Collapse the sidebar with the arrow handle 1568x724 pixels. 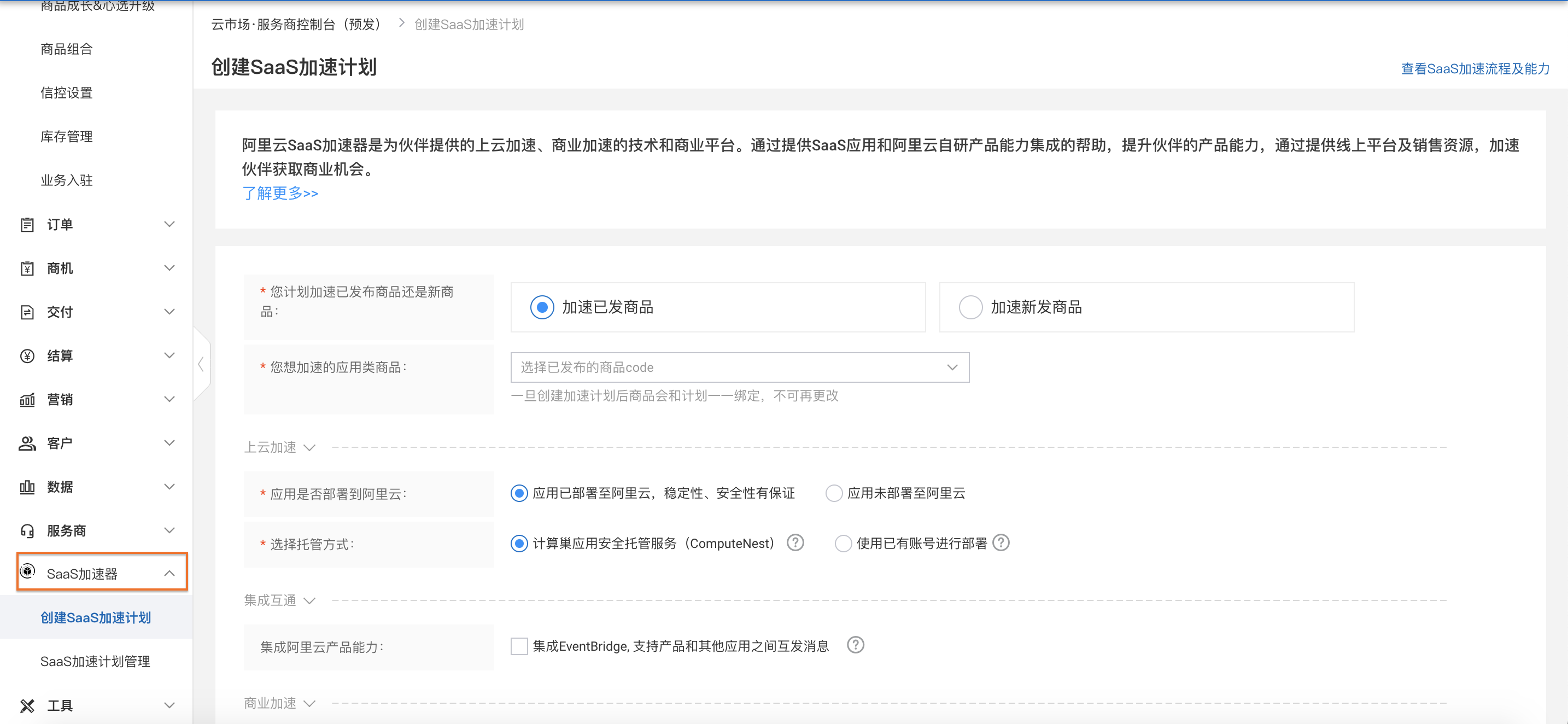[202, 364]
